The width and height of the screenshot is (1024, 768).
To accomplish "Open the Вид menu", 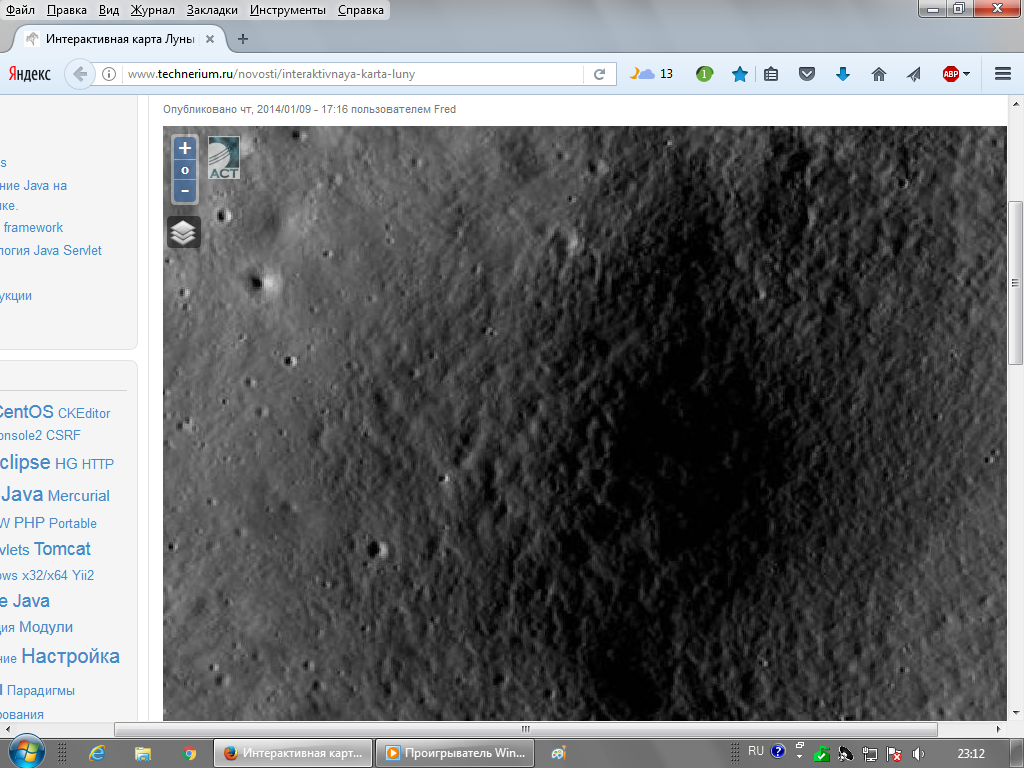I will pos(109,10).
